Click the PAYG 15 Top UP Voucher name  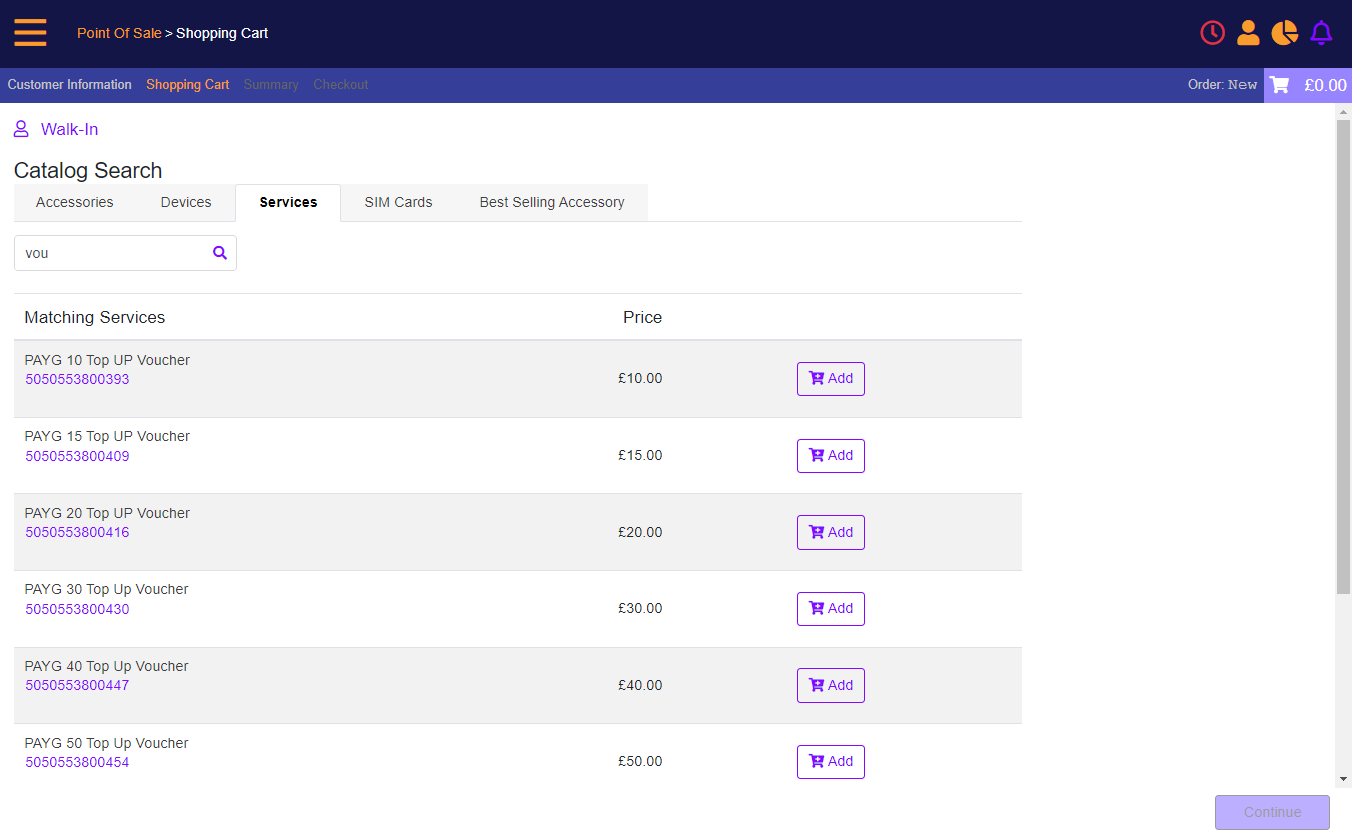tap(107, 436)
